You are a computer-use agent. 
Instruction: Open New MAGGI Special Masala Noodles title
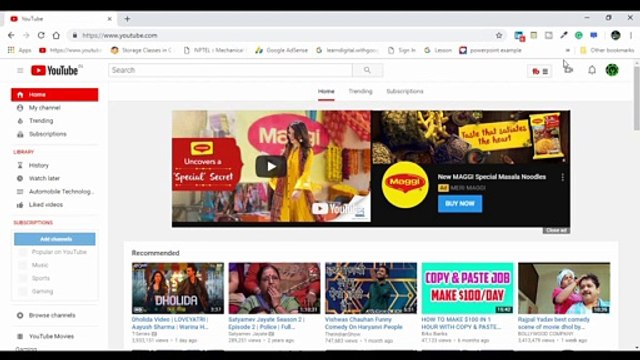tap(492, 177)
